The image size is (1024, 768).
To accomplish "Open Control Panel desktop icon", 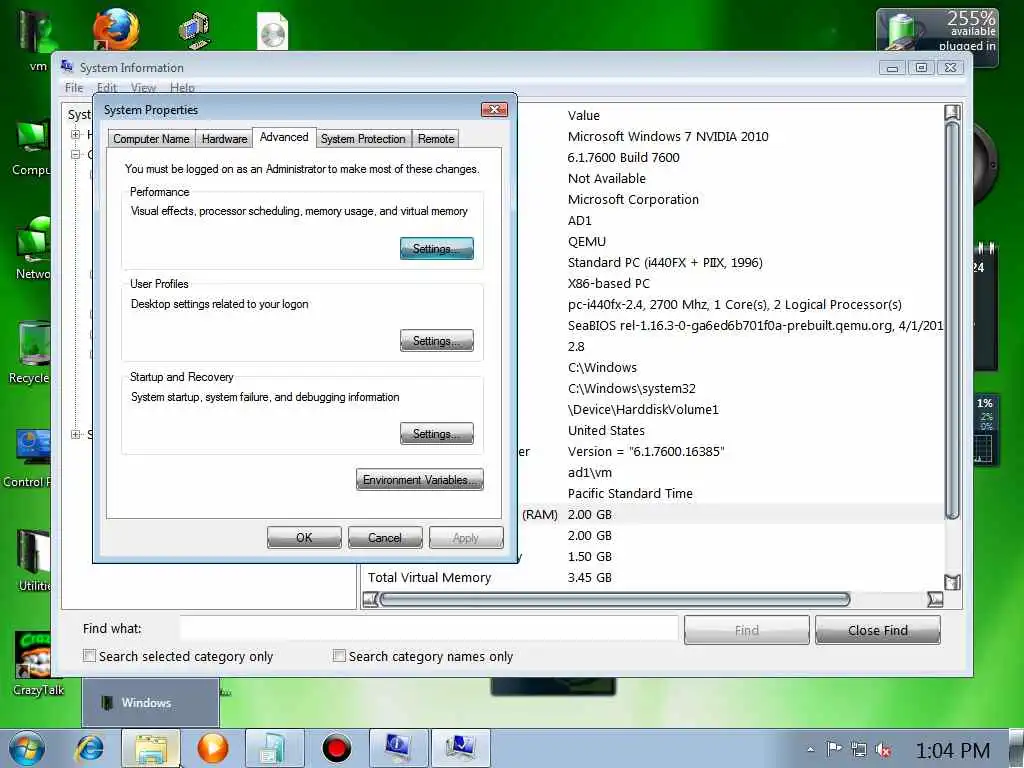I will pos(27,458).
